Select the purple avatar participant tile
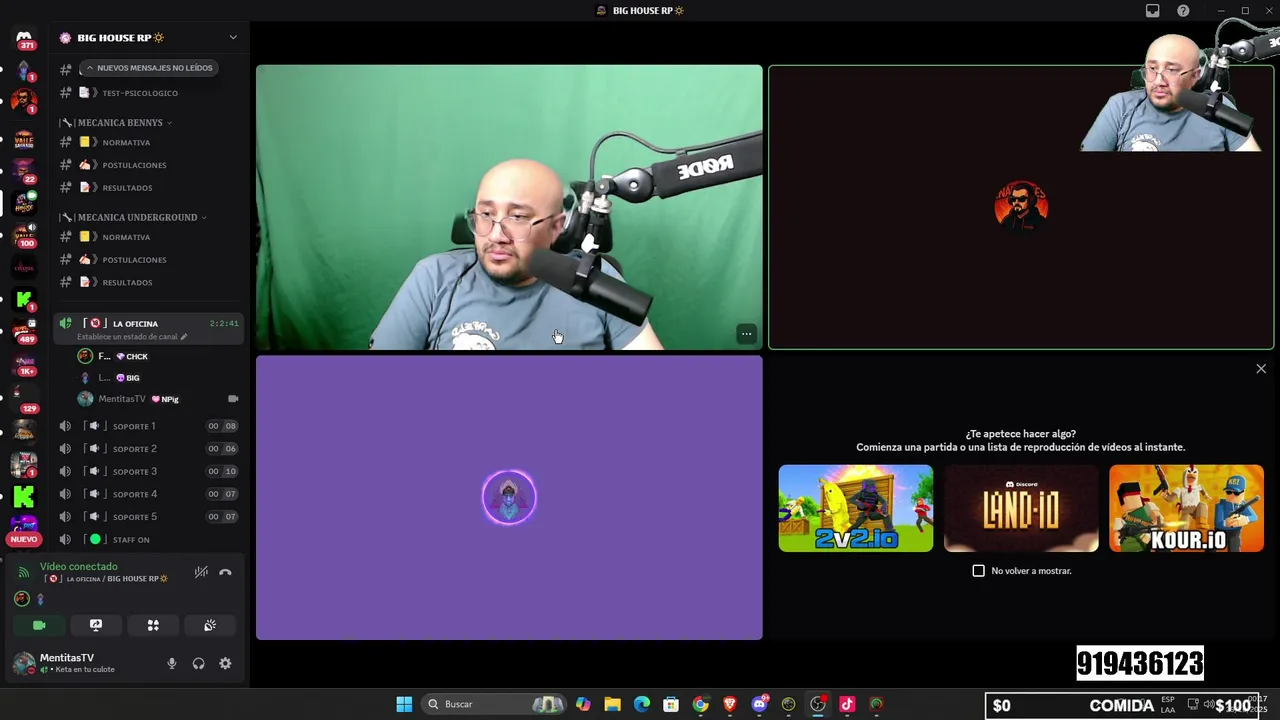 click(x=509, y=498)
